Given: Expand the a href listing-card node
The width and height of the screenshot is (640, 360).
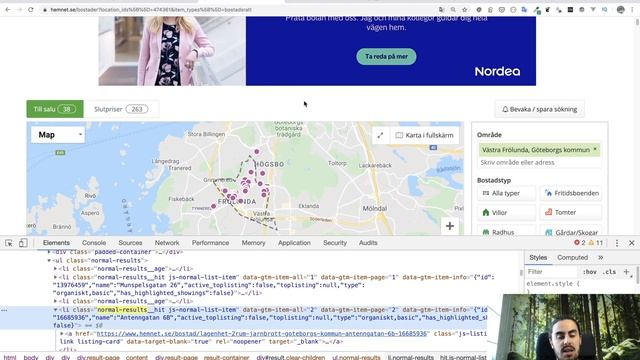Looking at the screenshot, I should tap(62, 334).
